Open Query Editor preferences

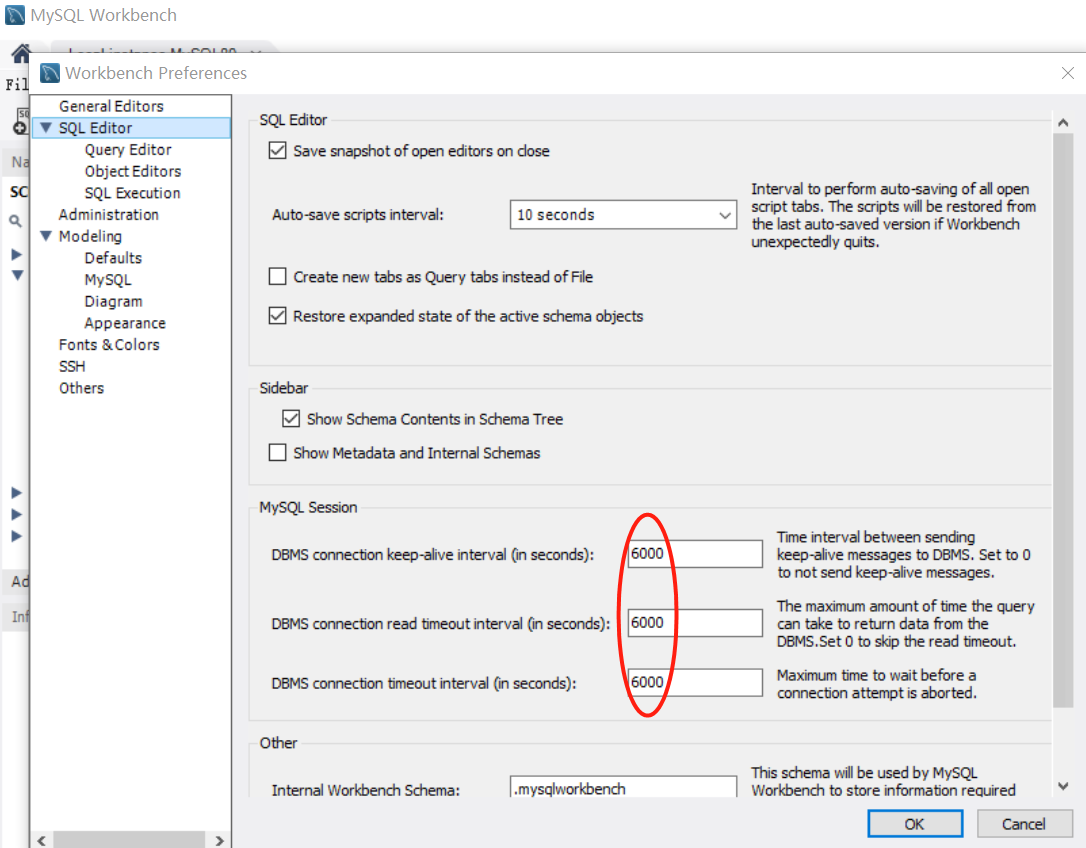coord(128,150)
